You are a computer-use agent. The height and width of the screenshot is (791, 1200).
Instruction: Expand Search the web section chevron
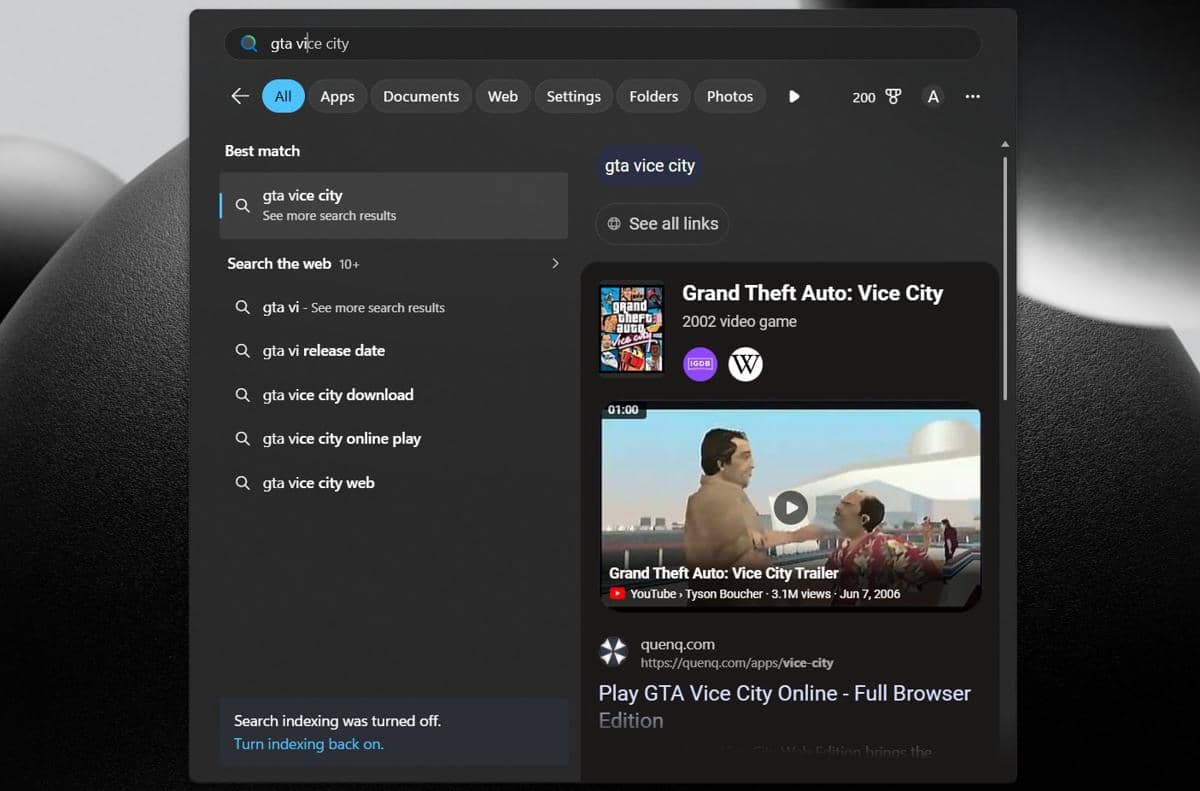(x=556, y=263)
